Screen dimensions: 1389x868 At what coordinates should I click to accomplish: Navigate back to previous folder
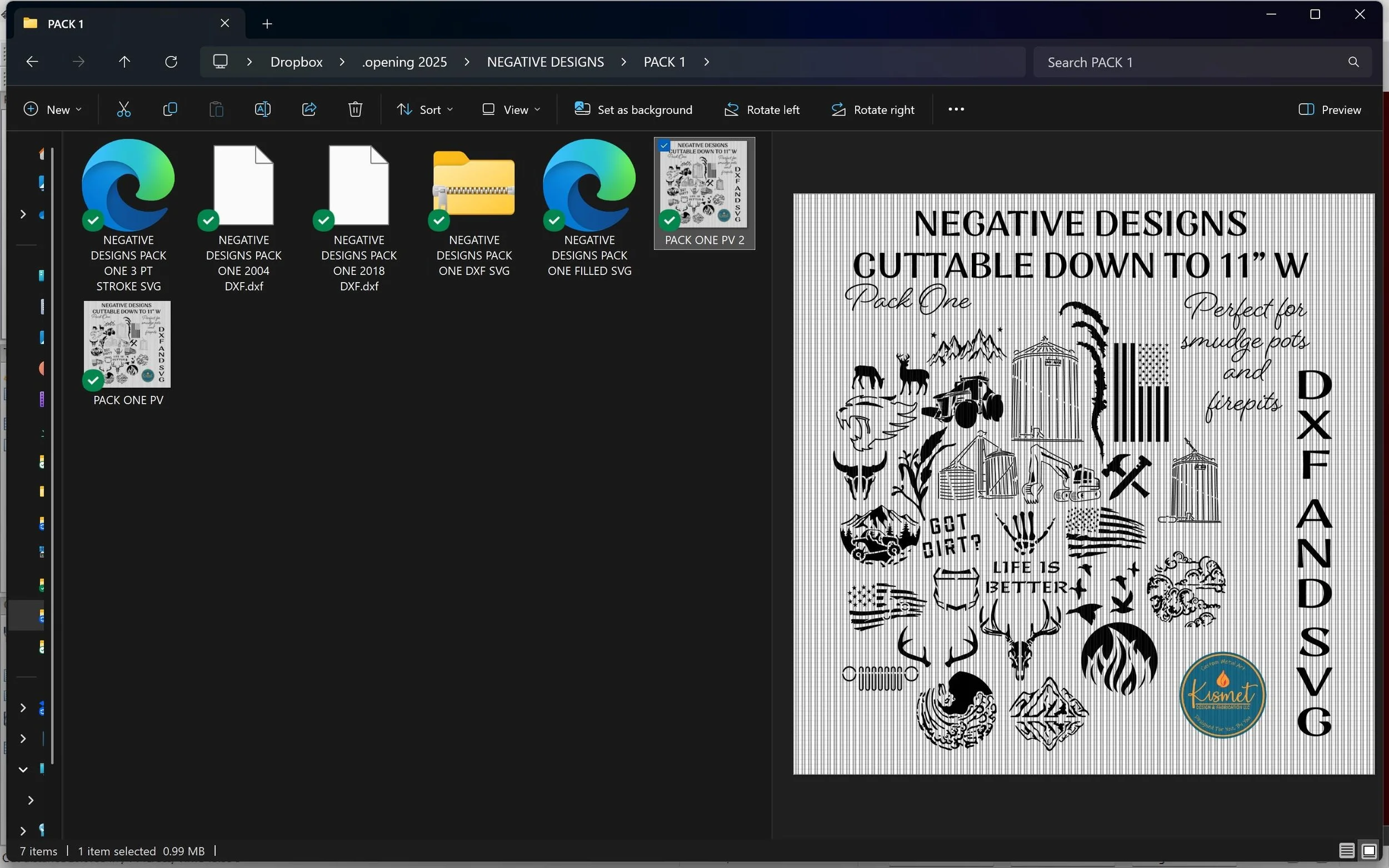(x=32, y=62)
